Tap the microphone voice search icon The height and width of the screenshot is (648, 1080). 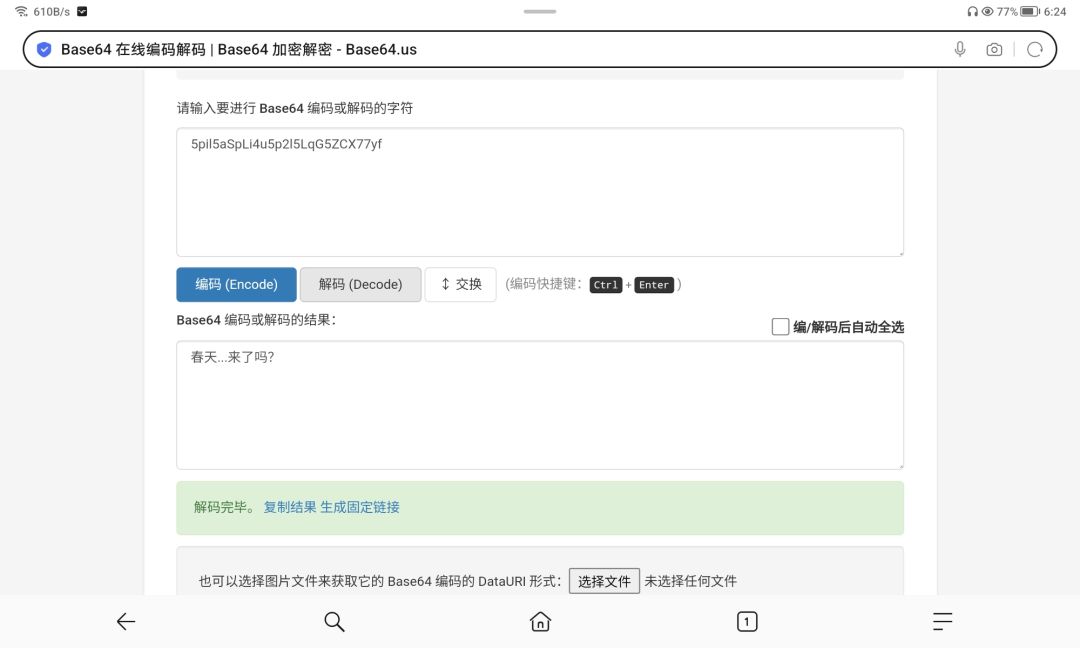click(960, 50)
